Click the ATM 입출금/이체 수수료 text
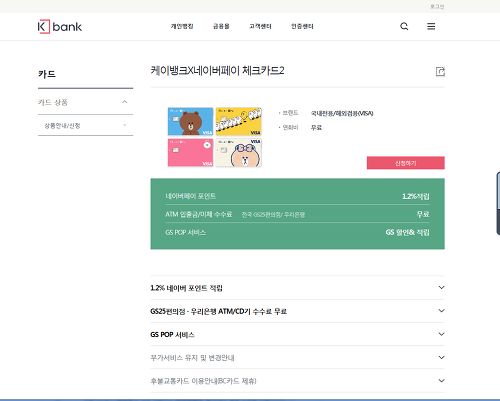 pos(199,214)
